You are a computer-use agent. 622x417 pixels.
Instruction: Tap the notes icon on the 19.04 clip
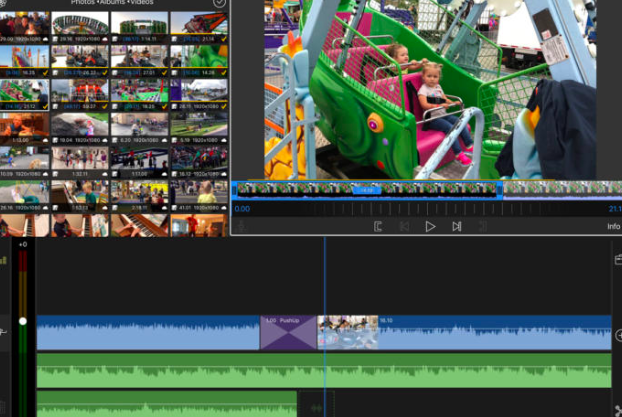[55, 140]
